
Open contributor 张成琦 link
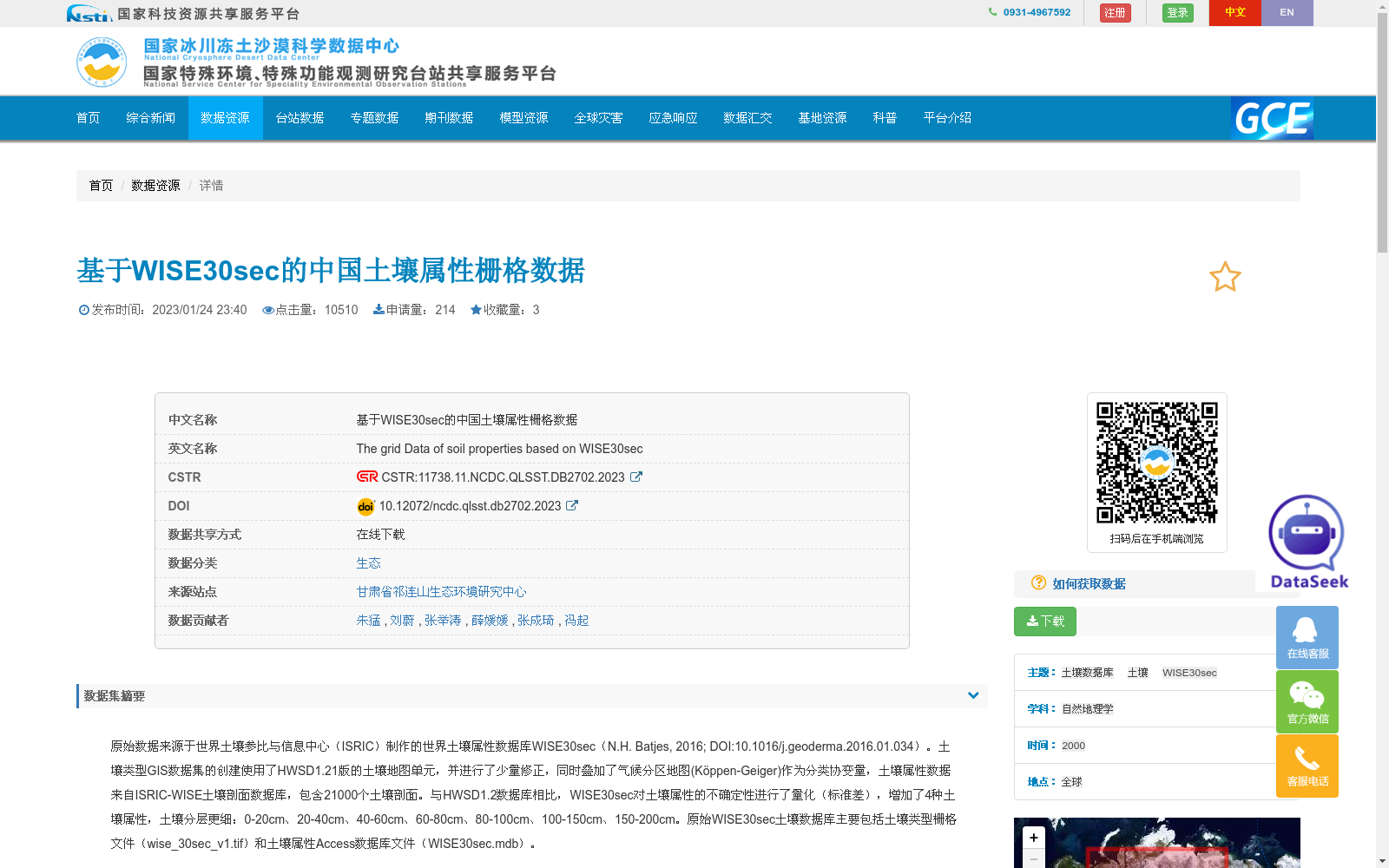536,621
